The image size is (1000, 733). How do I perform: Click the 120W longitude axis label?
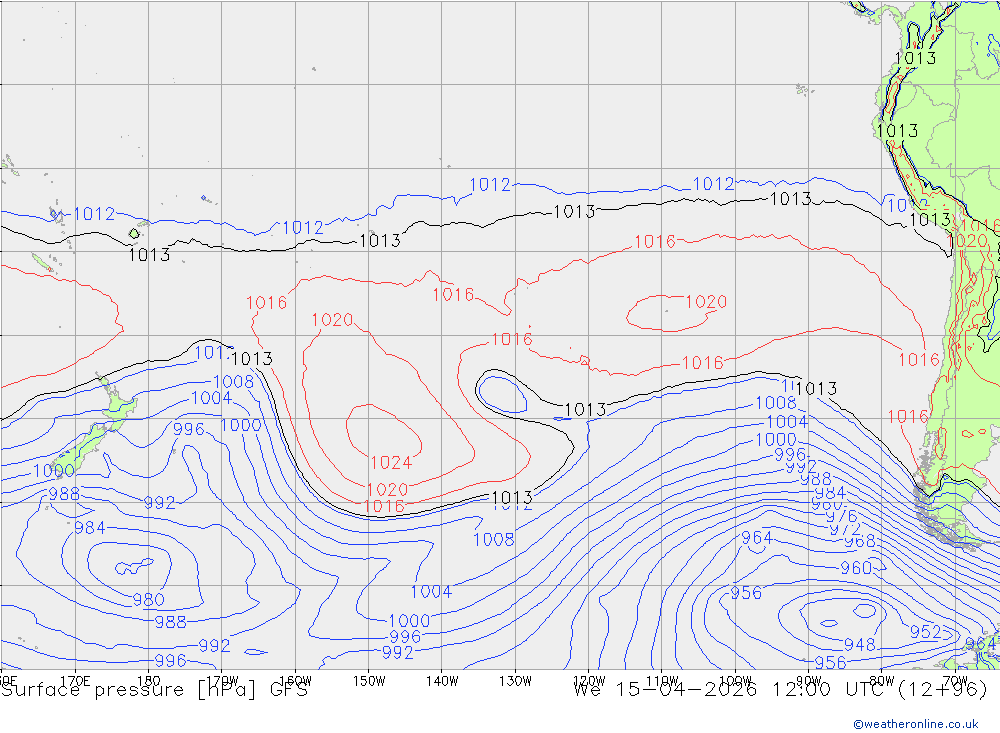[x=589, y=681]
